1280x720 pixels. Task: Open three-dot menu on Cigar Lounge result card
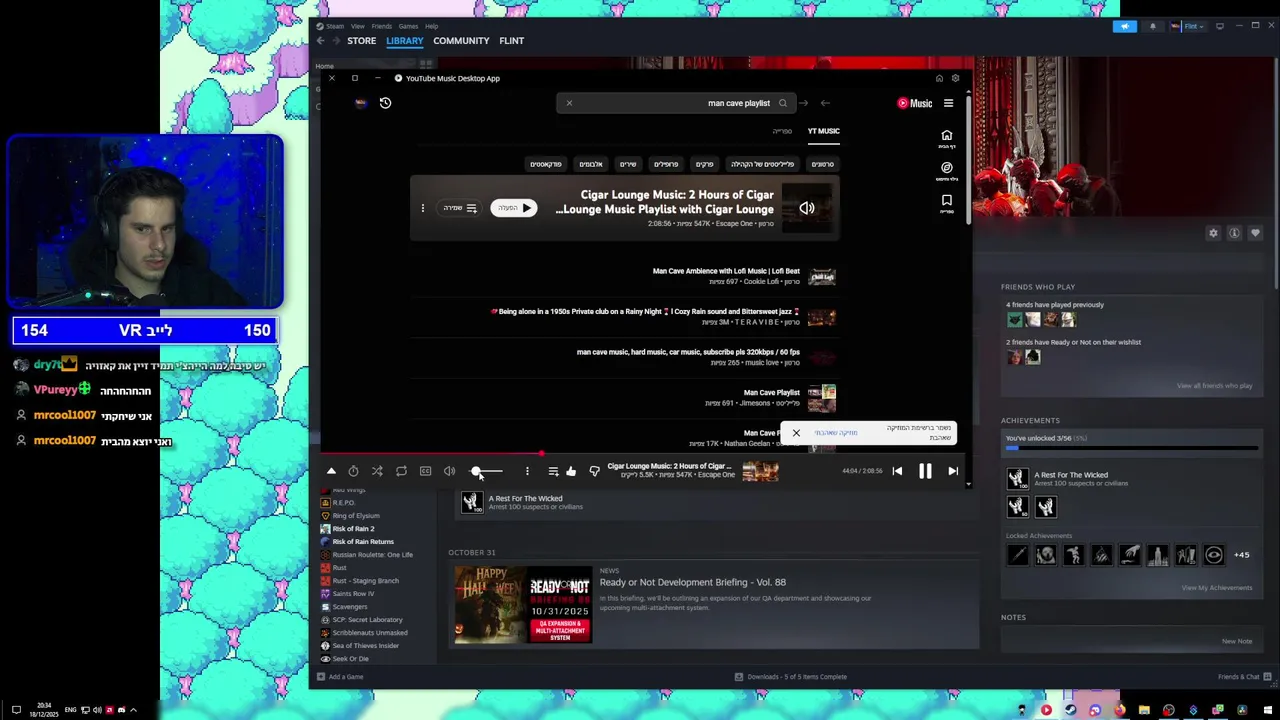[422, 208]
